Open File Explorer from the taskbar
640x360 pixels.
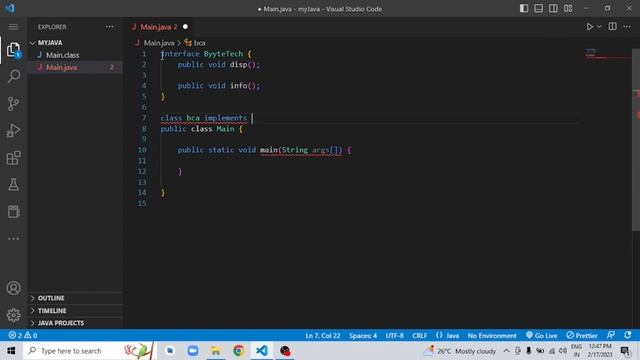(216, 351)
